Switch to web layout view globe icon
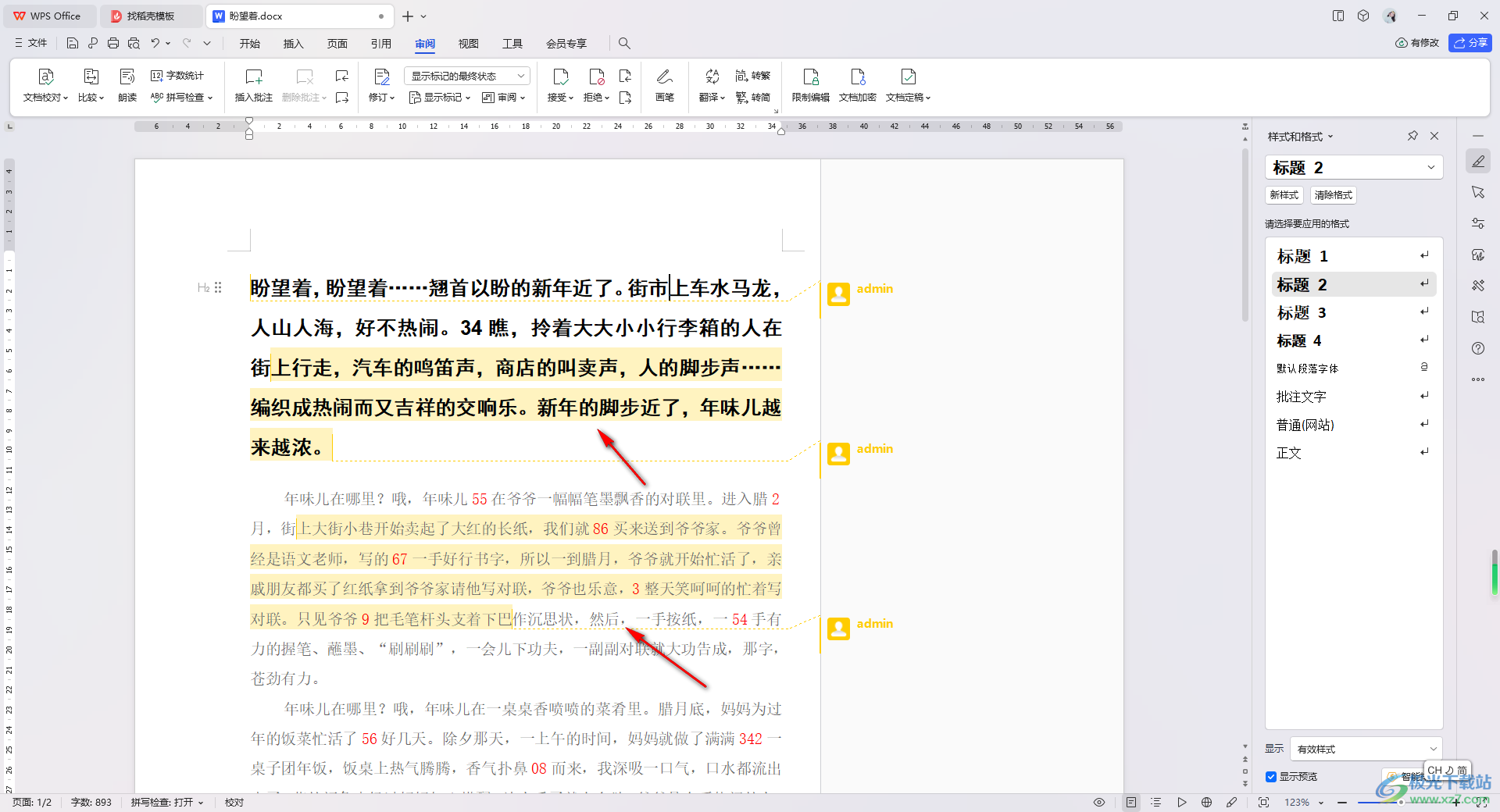 pyautogui.click(x=1207, y=803)
